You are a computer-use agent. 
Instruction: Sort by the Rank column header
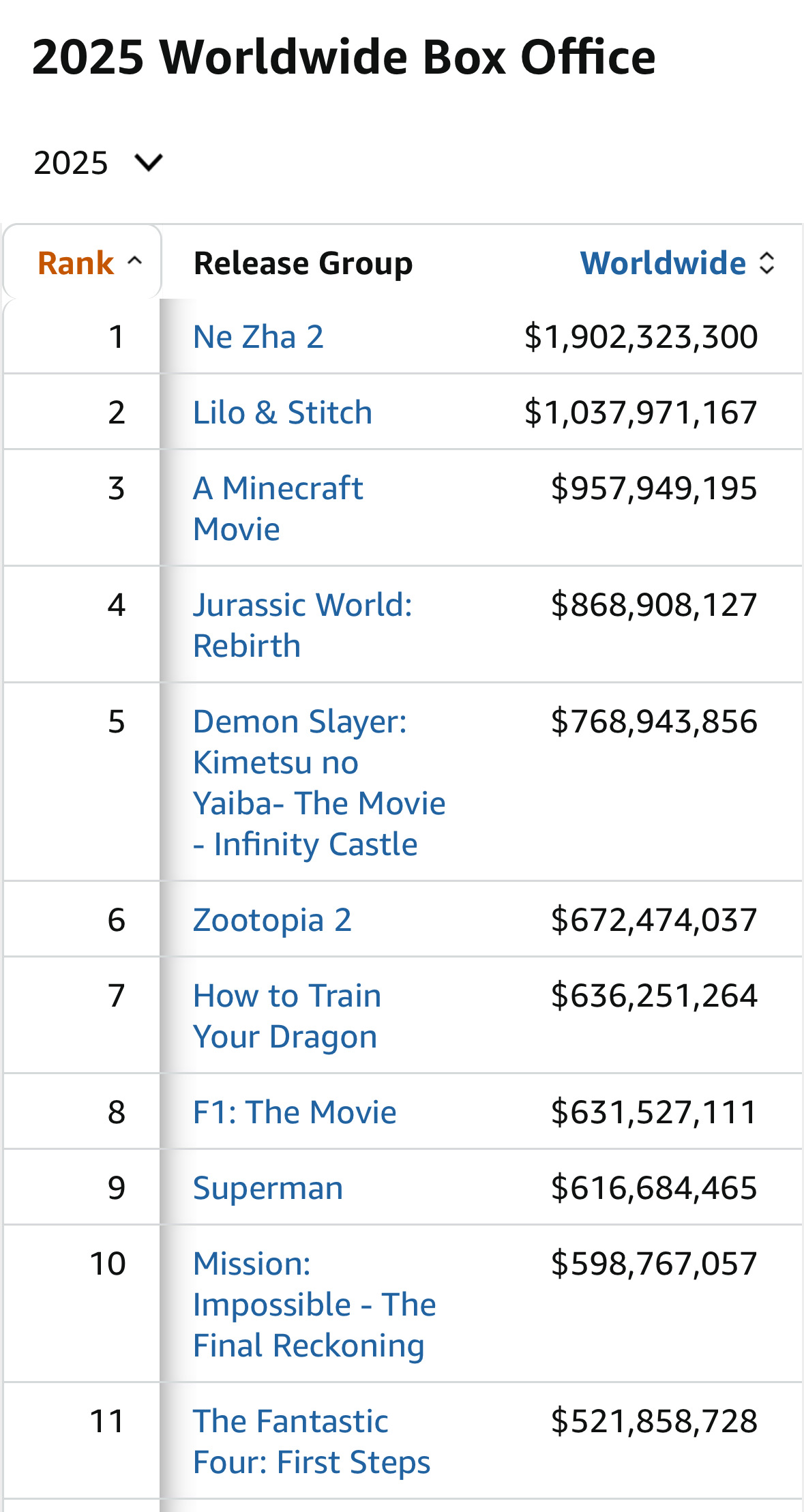point(76,263)
